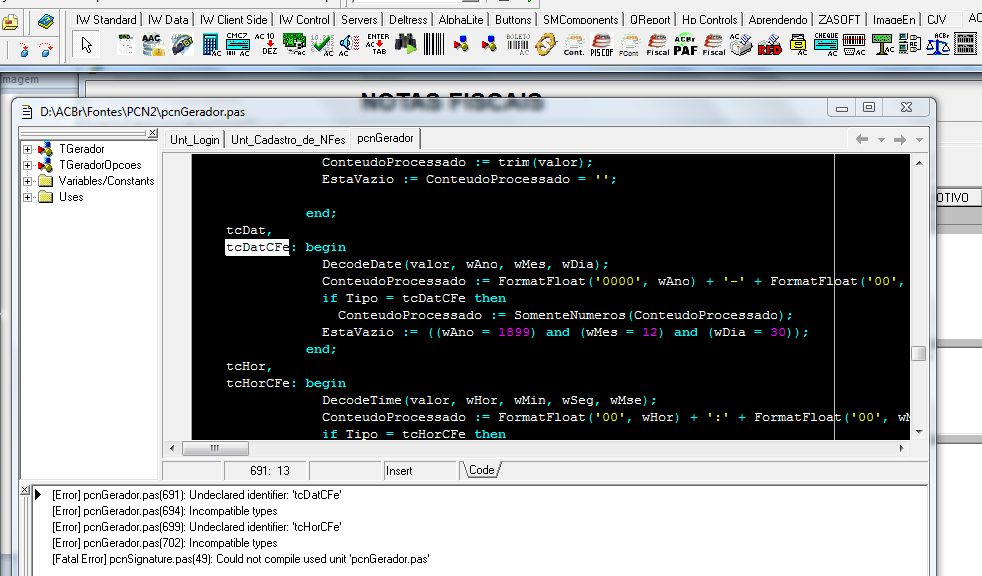982x576 pixels.
Task: Select TGeradorOpcoes in the code explorer
Action: click(100, 165)
